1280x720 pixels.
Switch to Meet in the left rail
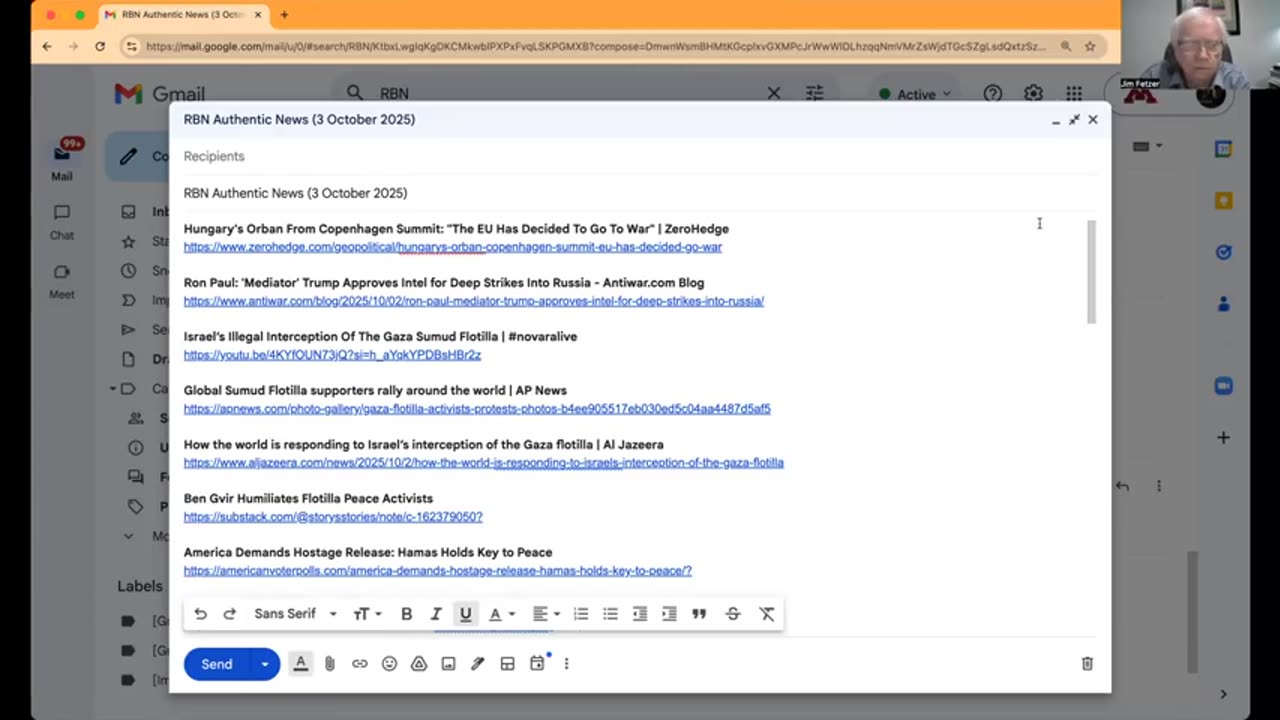(x=62, y=282)
